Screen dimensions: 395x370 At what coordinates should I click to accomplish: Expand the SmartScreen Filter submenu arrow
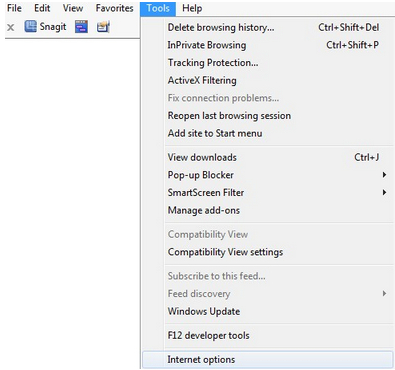point(384,192)
